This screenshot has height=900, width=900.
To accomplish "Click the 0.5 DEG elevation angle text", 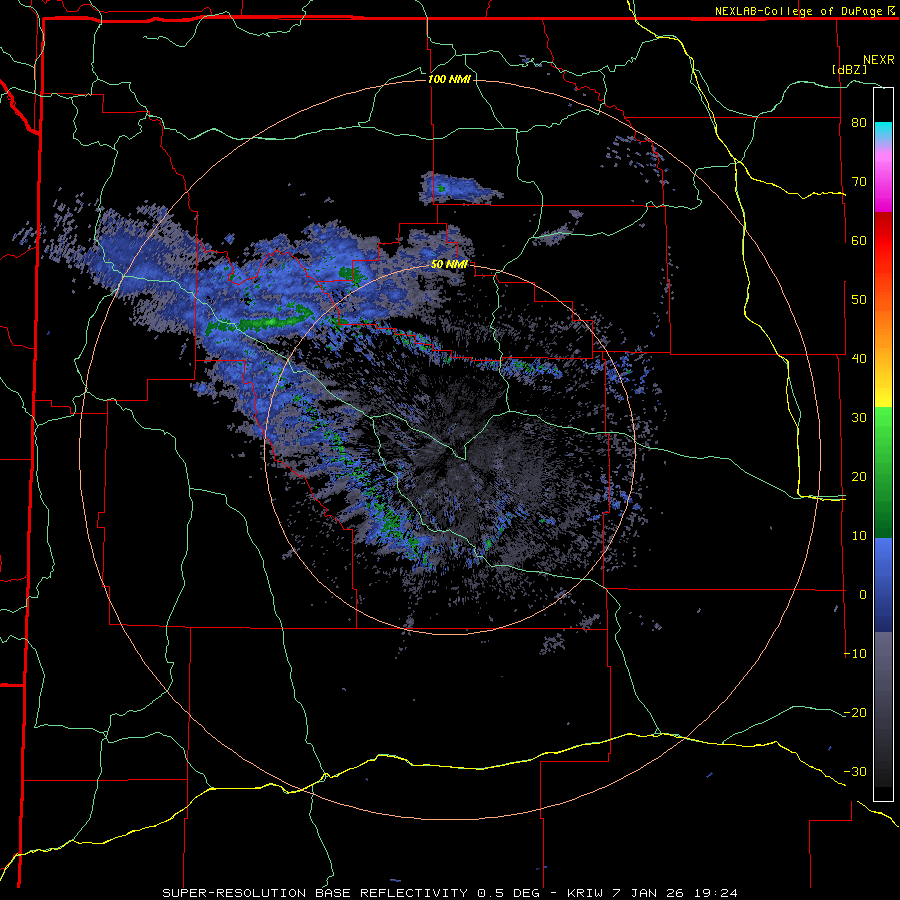I will [509, 893].
